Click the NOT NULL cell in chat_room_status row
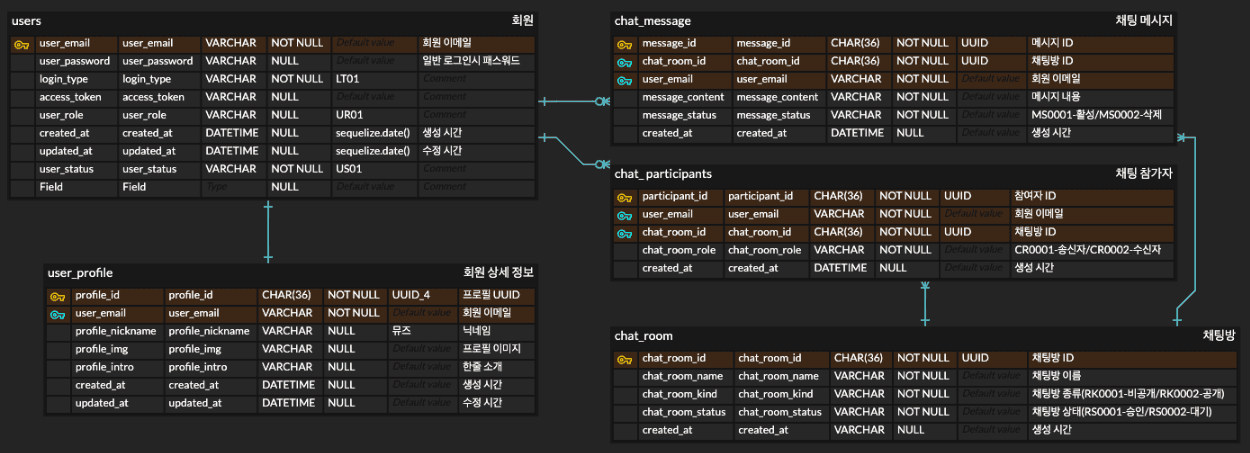The height and width of the screenshot is (453, 1250). click(x=922, y=412)
